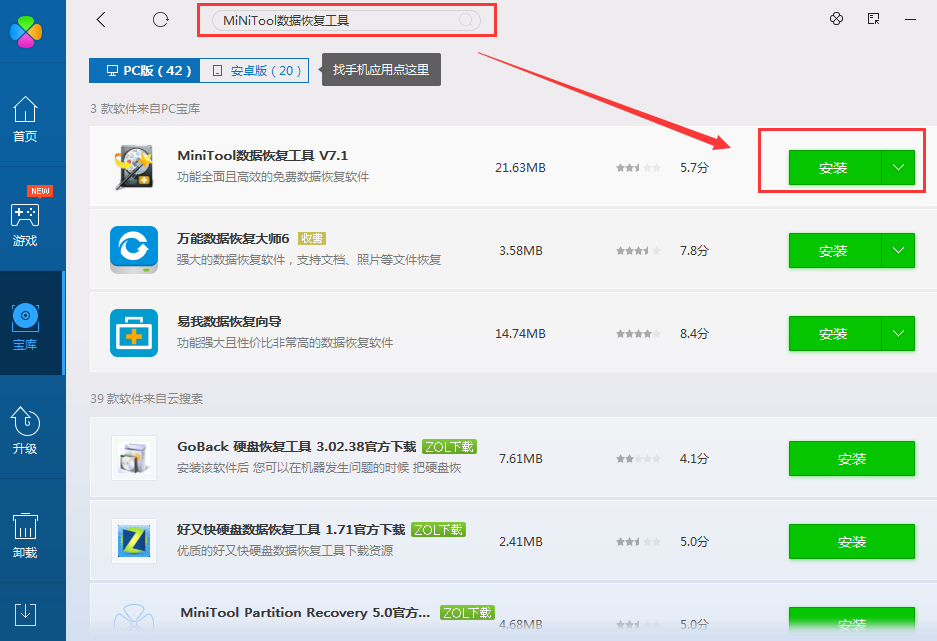The width and height of the screenshot is (937, 641).
Task: Click the ZOL下载 badge on MiniTool Partition Recovery row
Action: (x=467, y=612)
